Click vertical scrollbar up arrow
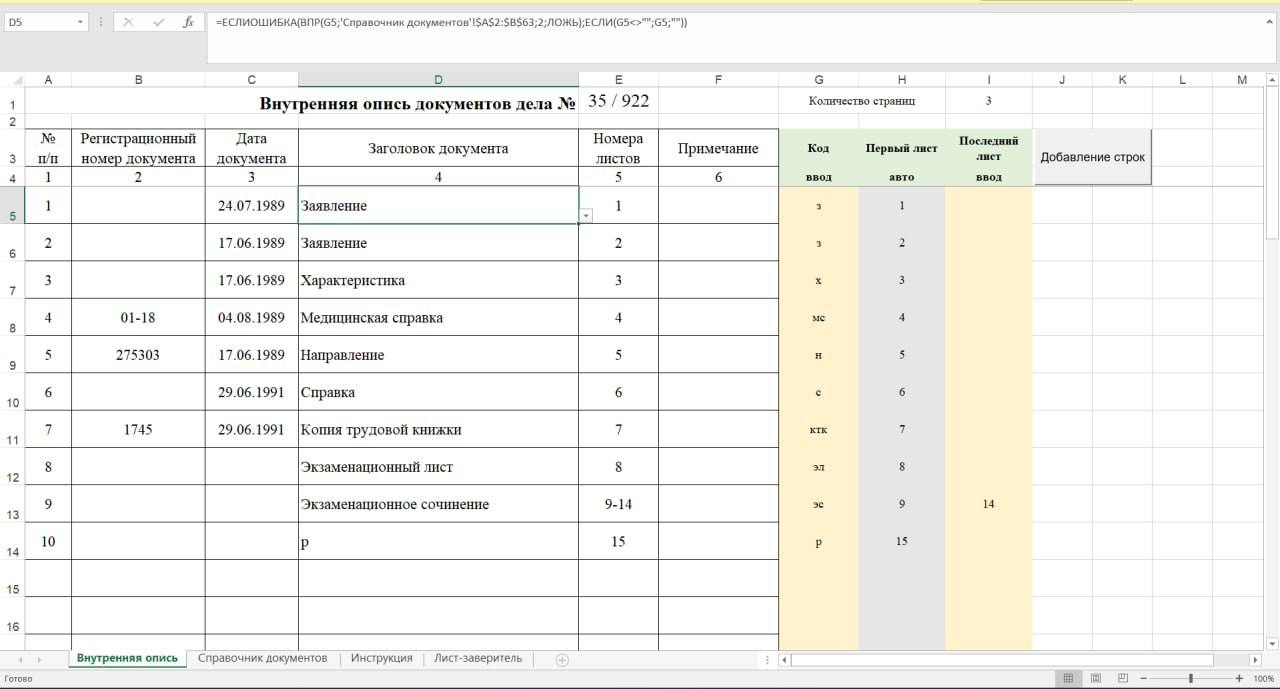Image resolution: width=1280 pixels, height=689 pixels. [1272, 80]
